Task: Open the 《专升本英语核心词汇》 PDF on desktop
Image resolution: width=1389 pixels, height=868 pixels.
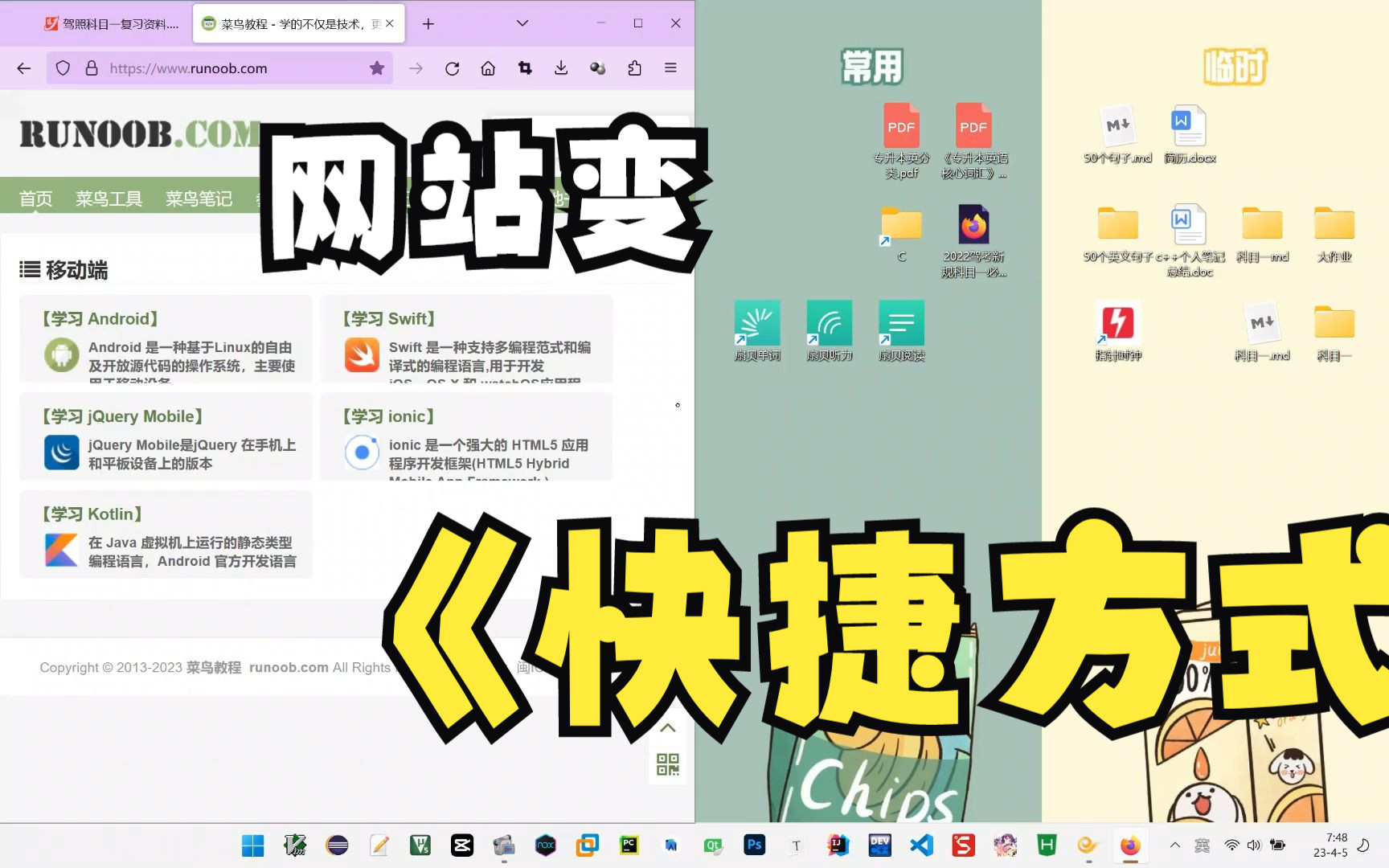Action: click(973, 141)
